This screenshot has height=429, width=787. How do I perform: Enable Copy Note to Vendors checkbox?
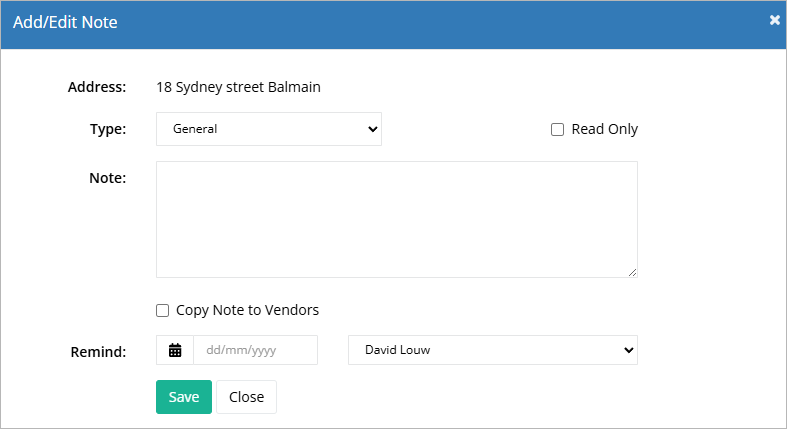click(x=162, y=311)
